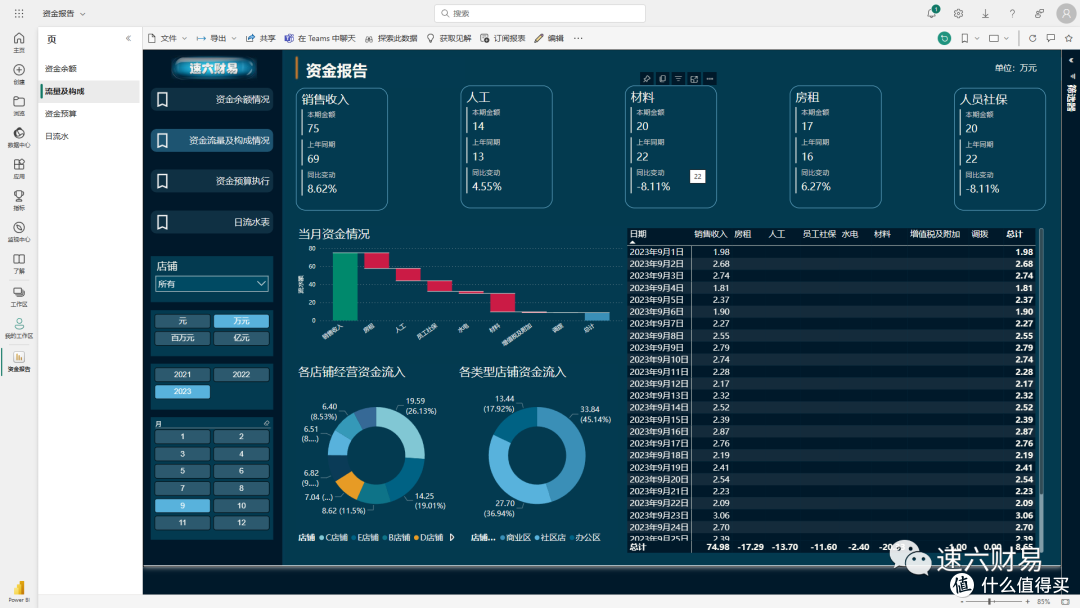This screenshot has height=608, width=1080.
Task: Click the download arrow icon in header
Action: (x=985, y=13)
